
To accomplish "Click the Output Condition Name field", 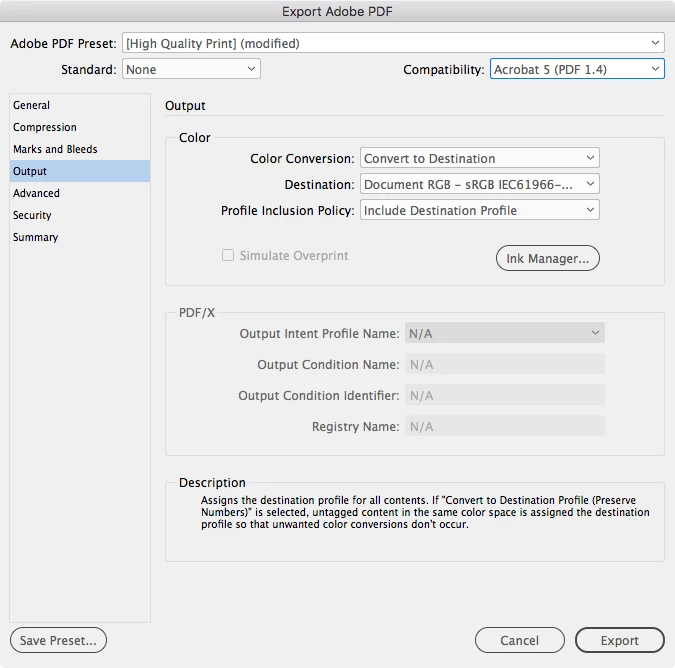I will tap(505, 364).
